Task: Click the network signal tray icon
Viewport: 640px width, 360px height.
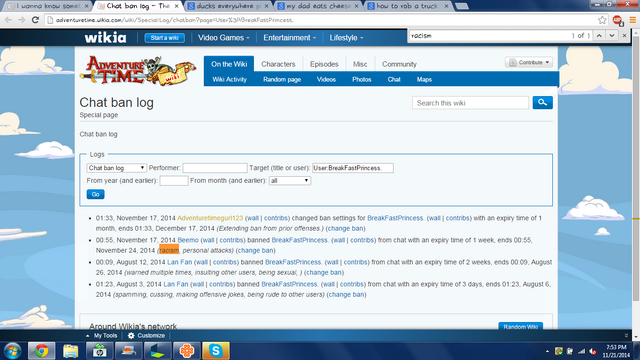Action: [x=582, y=351]
